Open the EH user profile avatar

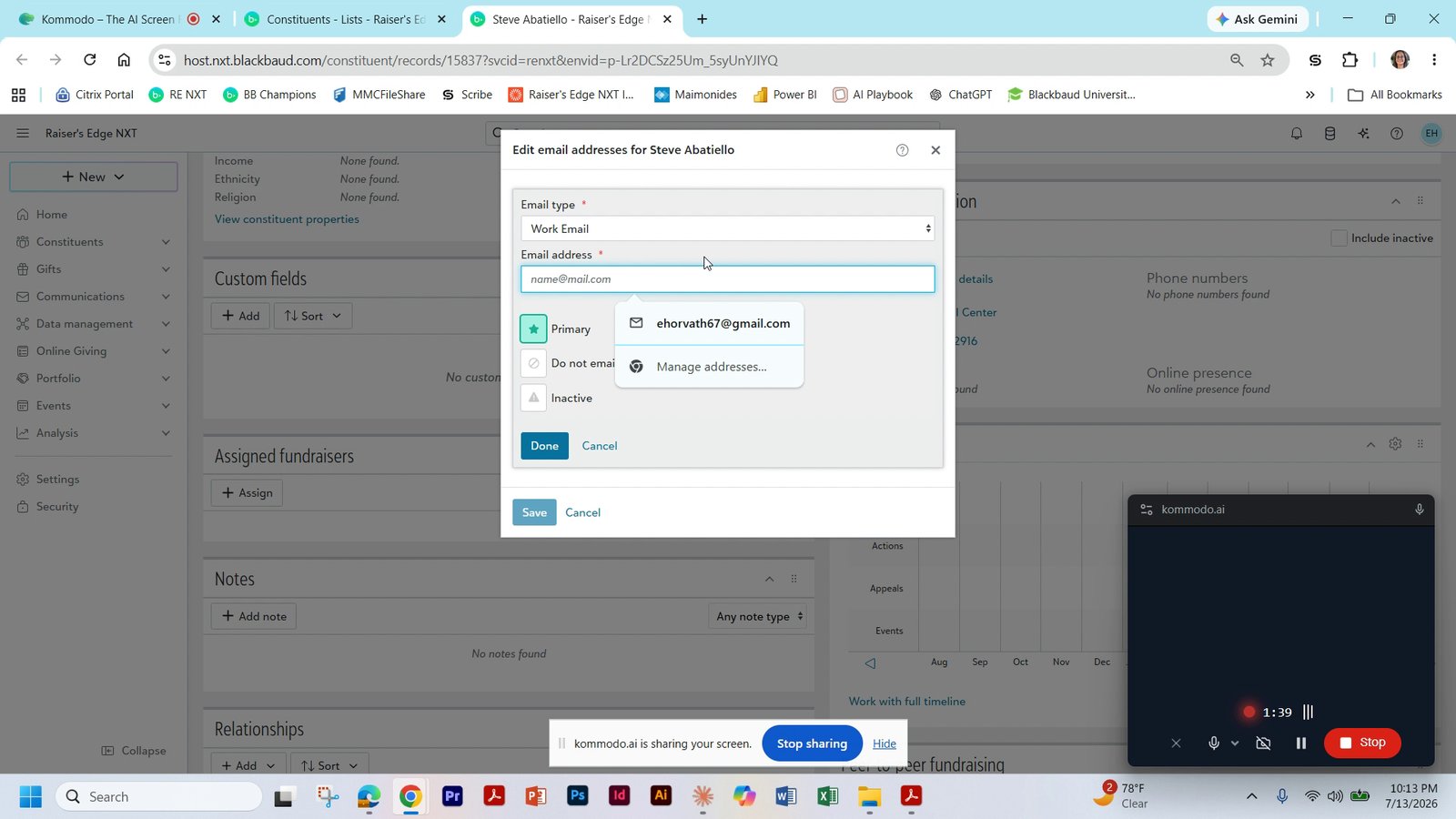[1431, 133]
